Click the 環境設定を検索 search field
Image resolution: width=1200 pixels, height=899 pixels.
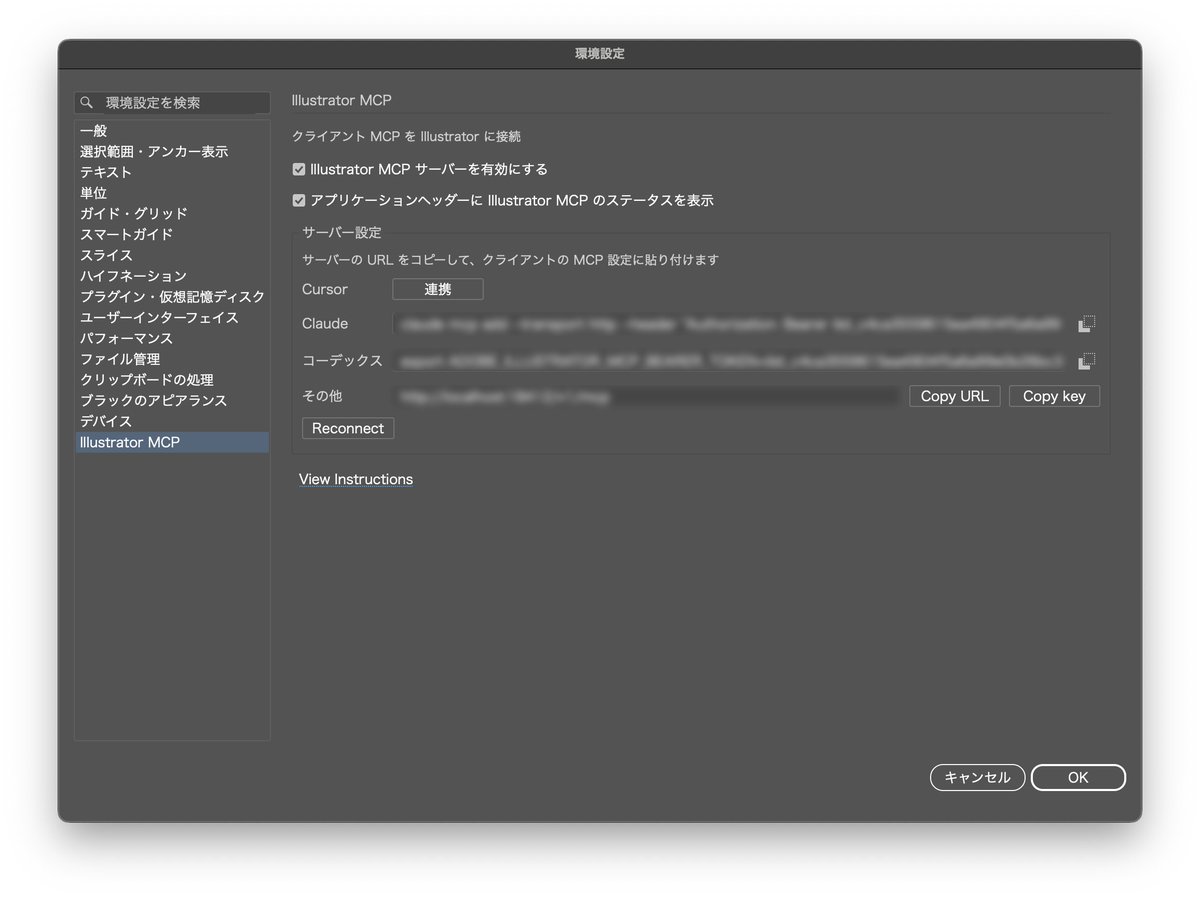click(x=172, y=103)
